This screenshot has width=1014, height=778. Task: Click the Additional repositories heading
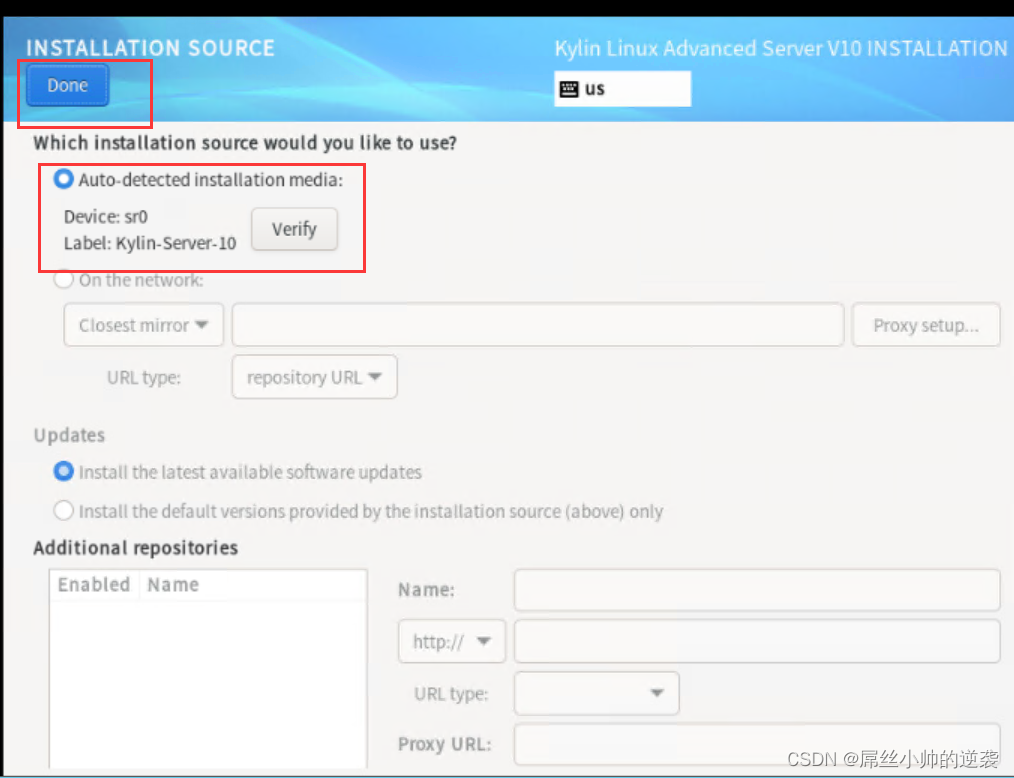click(x=136, y=548)
